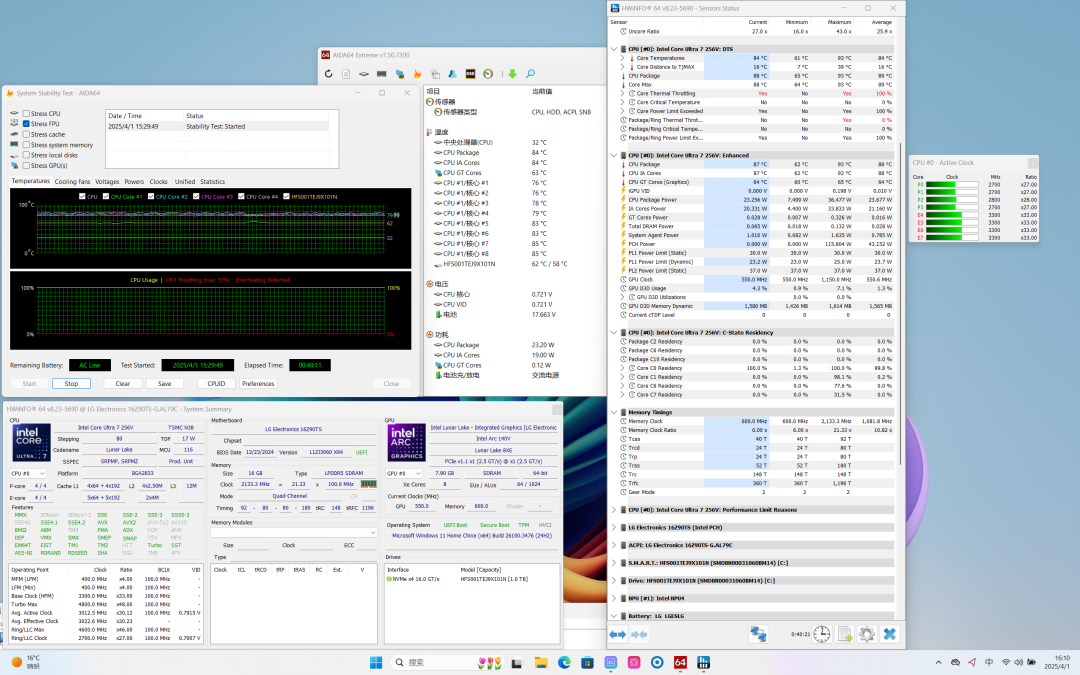Uncheck the Stress FPU checkbox

pos(26,124)
